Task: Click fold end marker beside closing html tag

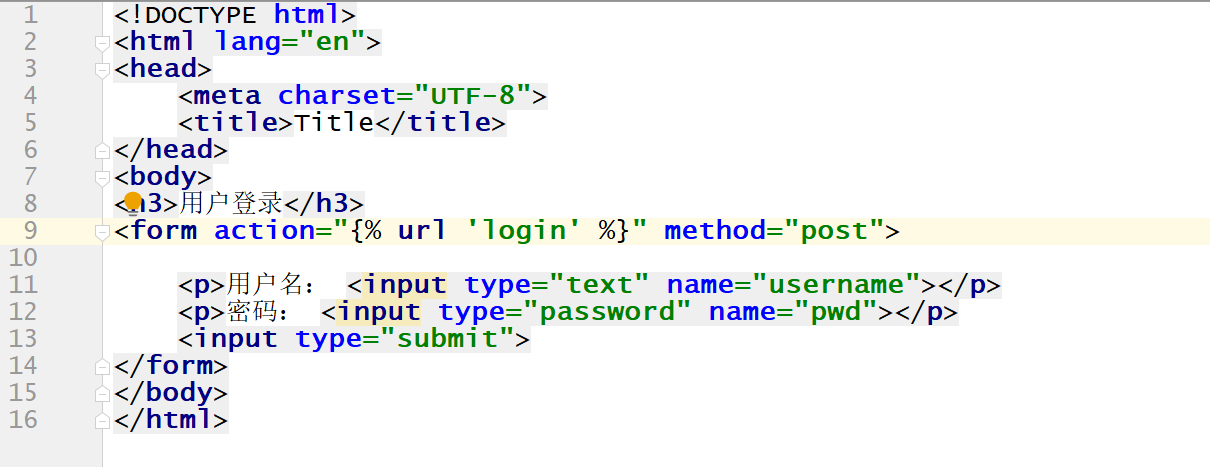Action: 101,421
